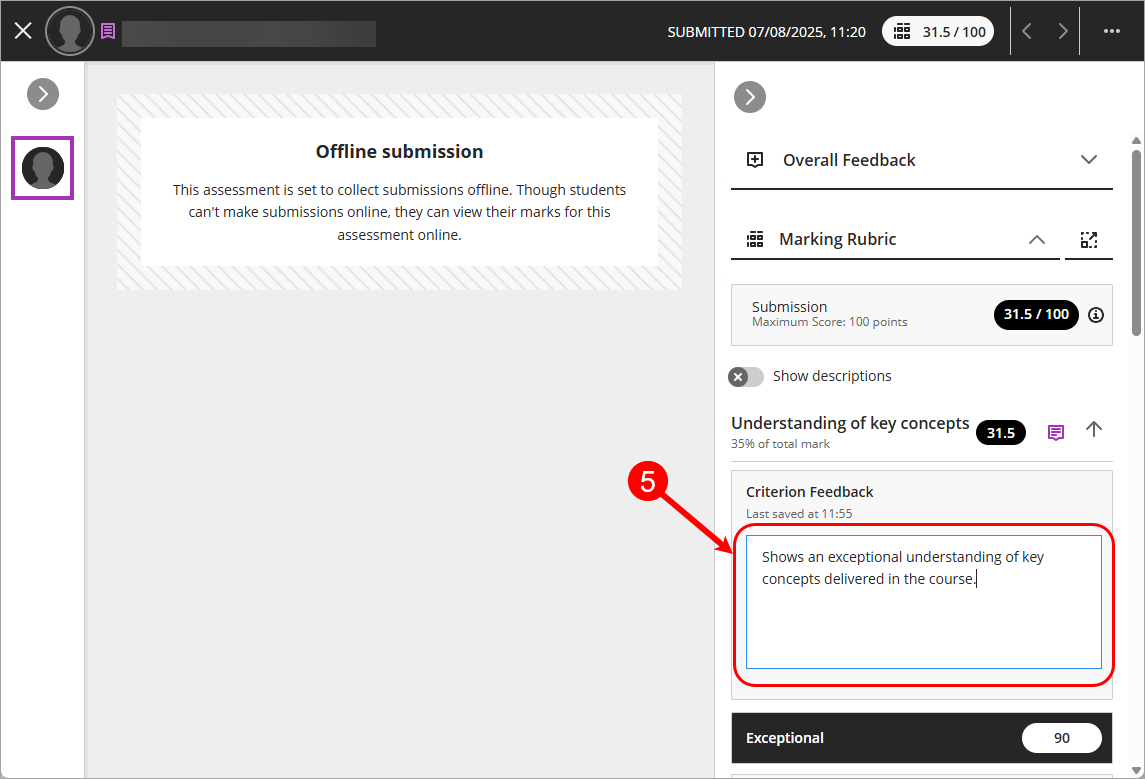Collapse the right feedback panel arrow

pyautogui.click(x=749, y=97)
